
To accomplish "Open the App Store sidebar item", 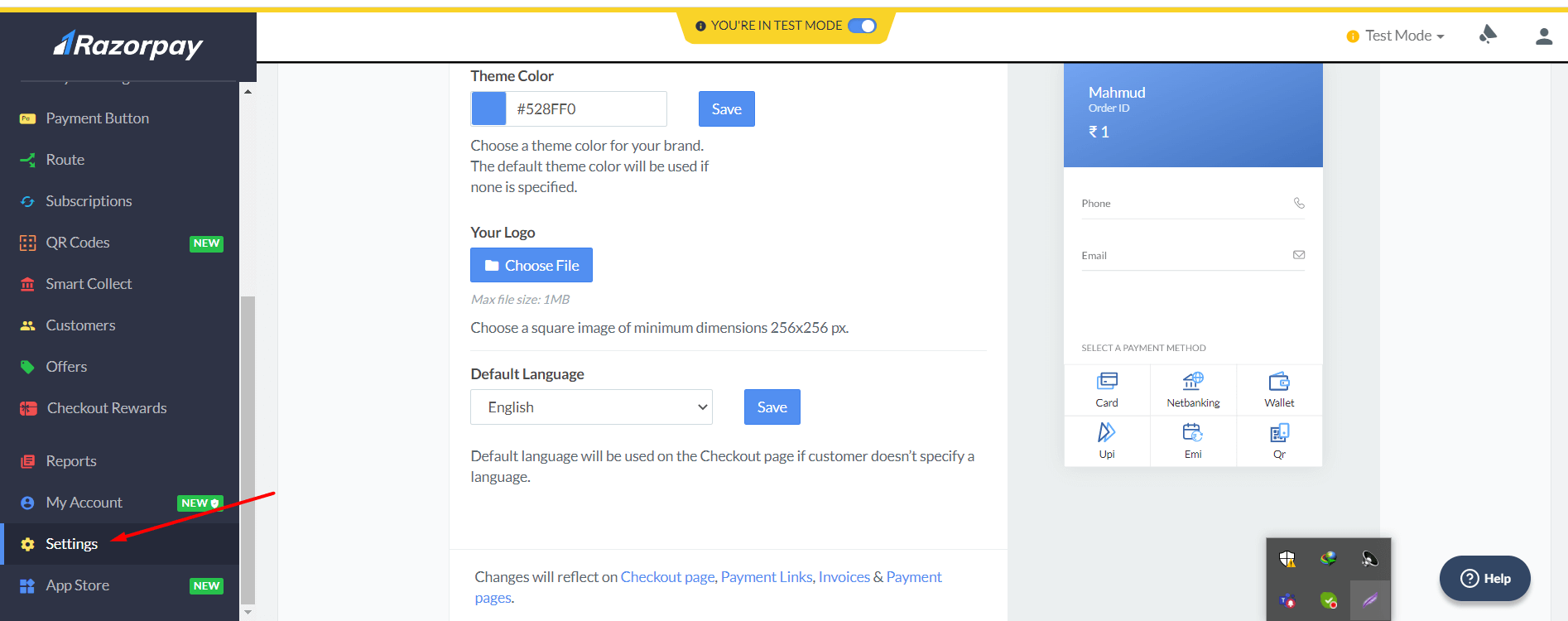I will click(78, 585).
